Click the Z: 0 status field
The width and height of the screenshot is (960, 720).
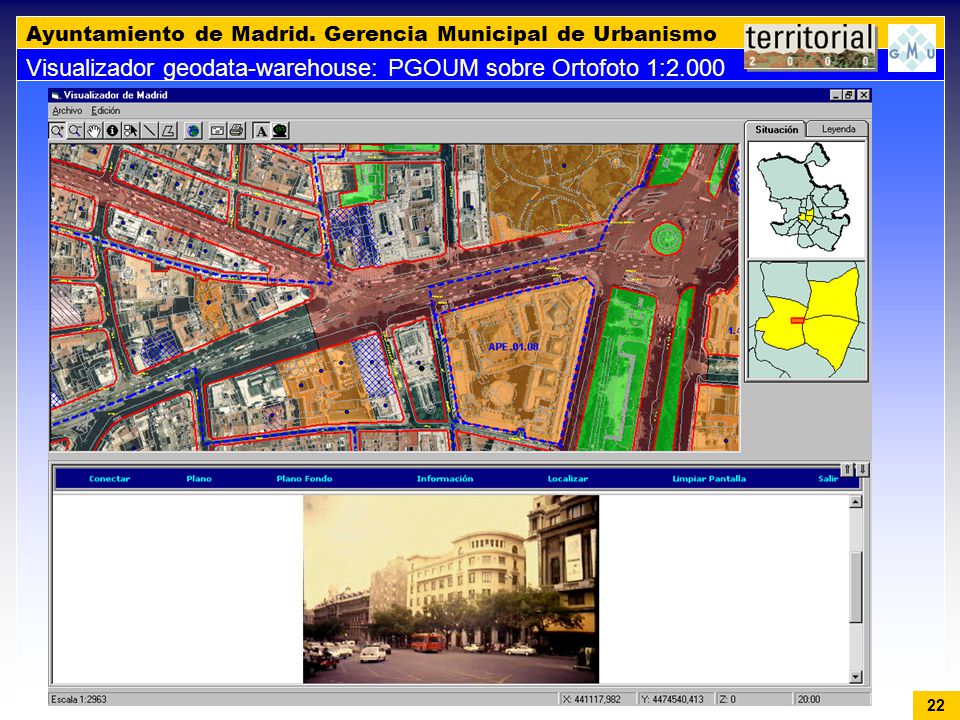[x=754, y=699]
